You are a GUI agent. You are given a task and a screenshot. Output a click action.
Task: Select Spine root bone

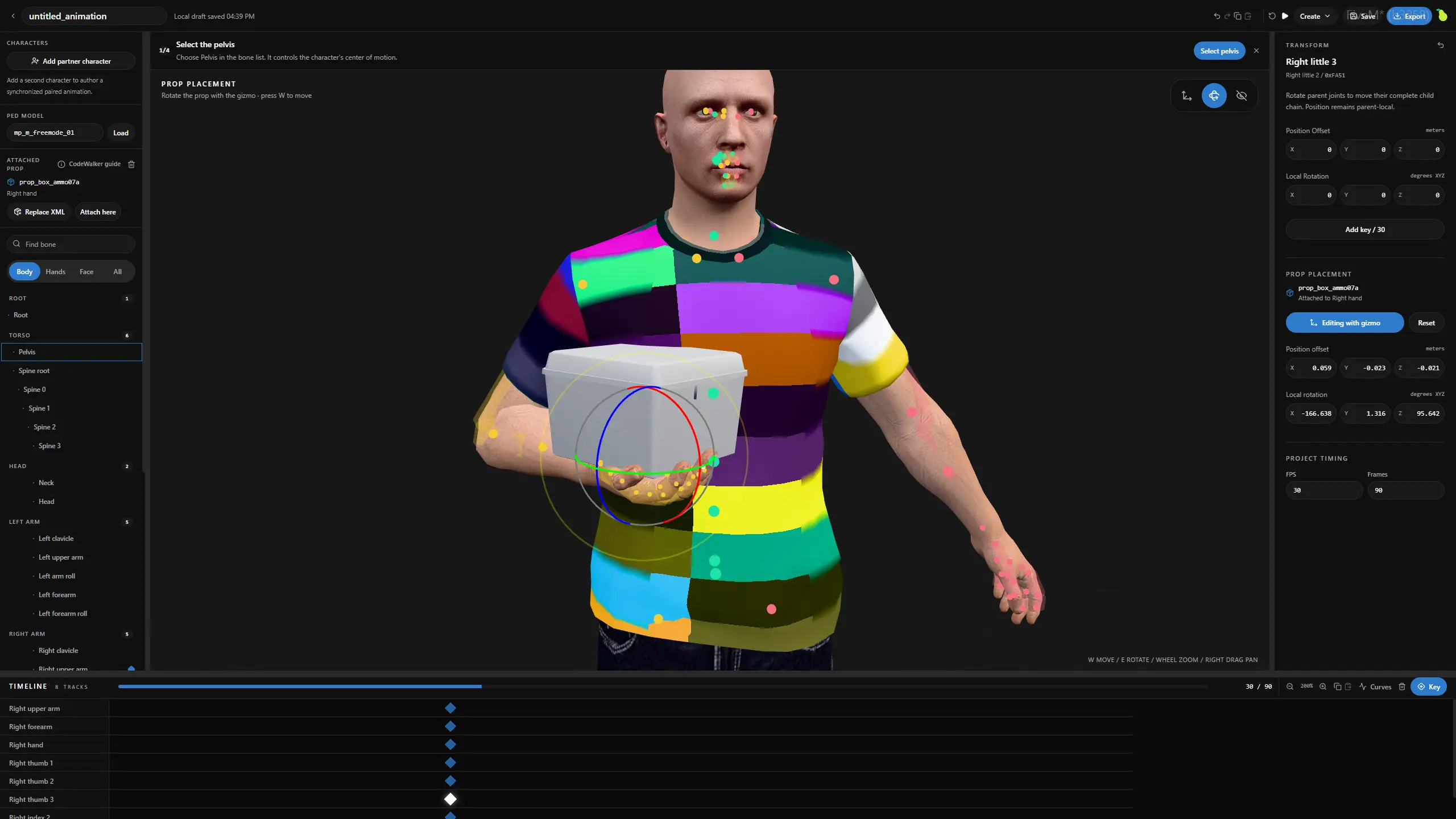71,370
